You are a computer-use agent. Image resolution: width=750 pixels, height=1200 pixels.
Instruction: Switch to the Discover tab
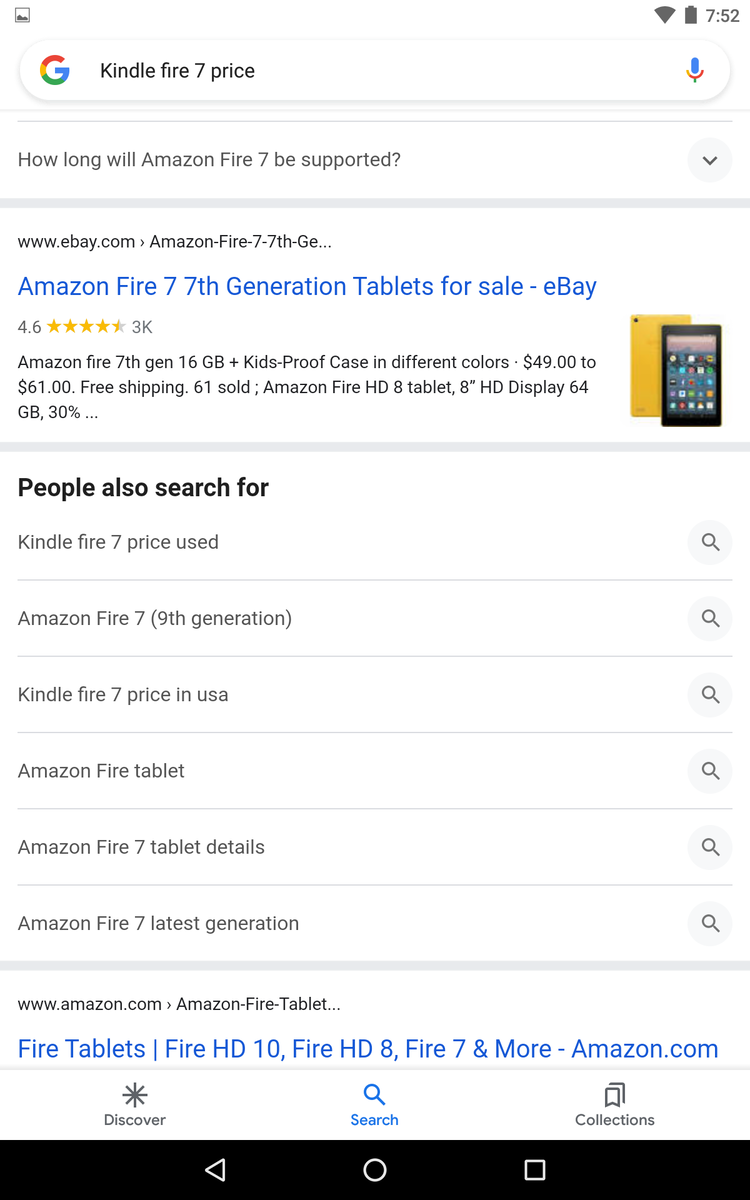[x=135, y=1105]
